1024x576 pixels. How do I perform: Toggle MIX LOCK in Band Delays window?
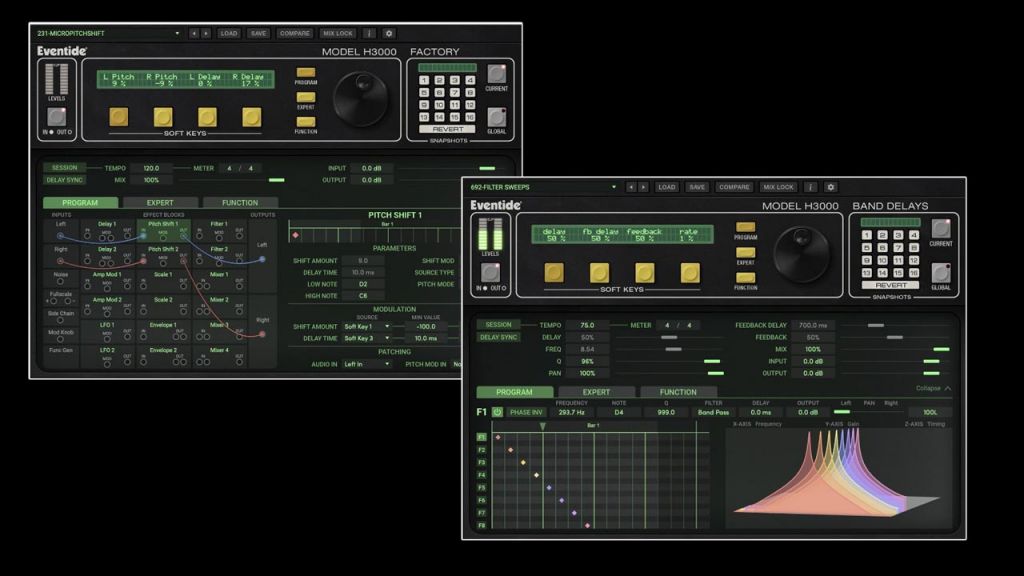tap(778, 187)
